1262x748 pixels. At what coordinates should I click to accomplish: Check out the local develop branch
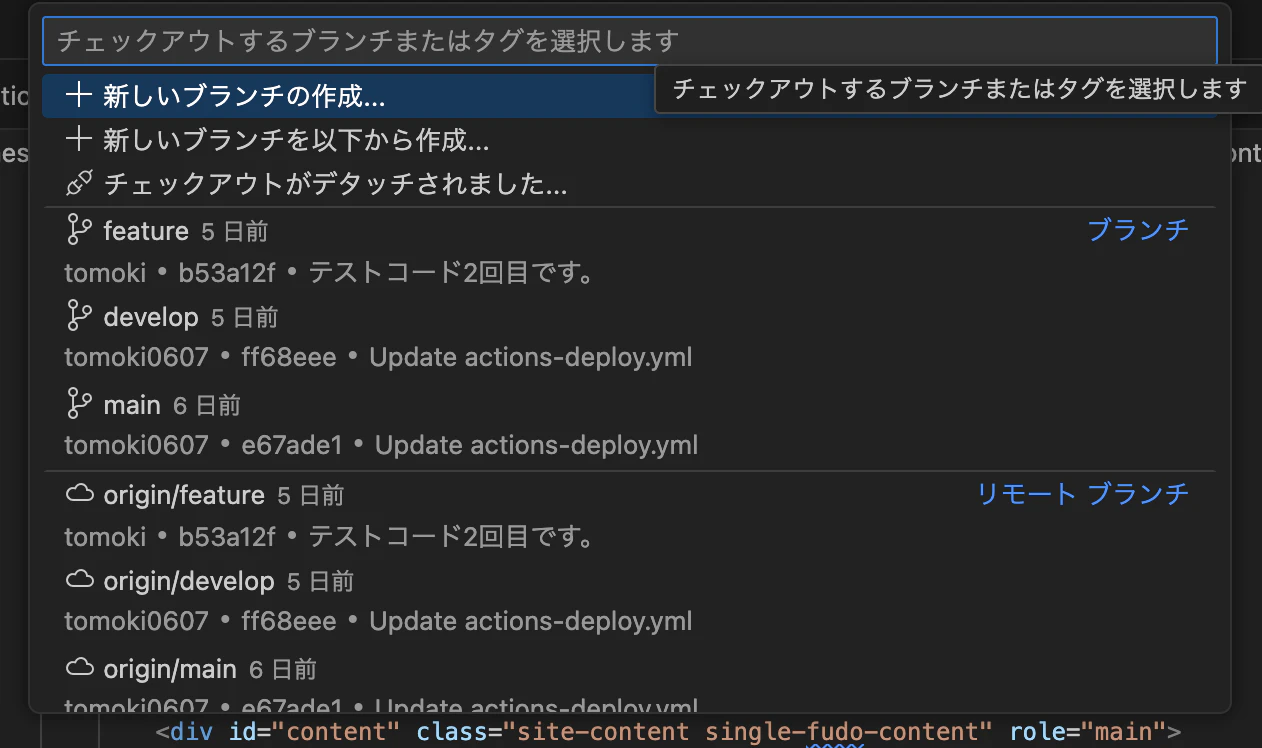(x=630, y=337)
